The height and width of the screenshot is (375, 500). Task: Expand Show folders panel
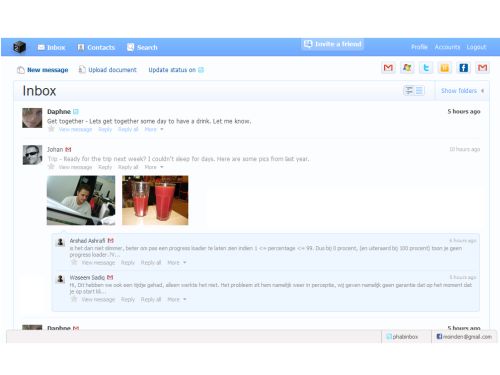pos(462,91)
